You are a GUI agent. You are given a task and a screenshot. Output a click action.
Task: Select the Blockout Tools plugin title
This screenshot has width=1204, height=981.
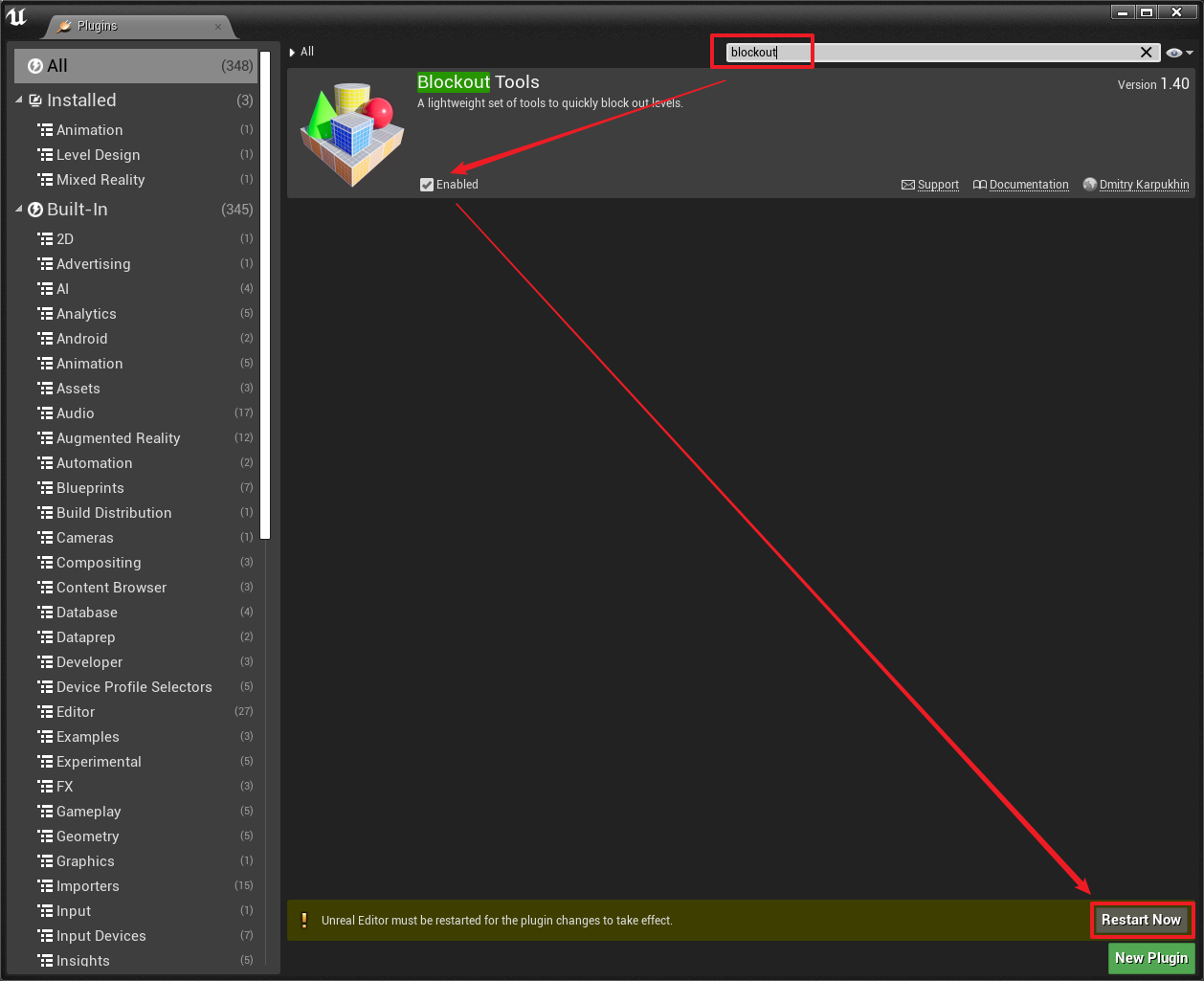coord(479,82)
